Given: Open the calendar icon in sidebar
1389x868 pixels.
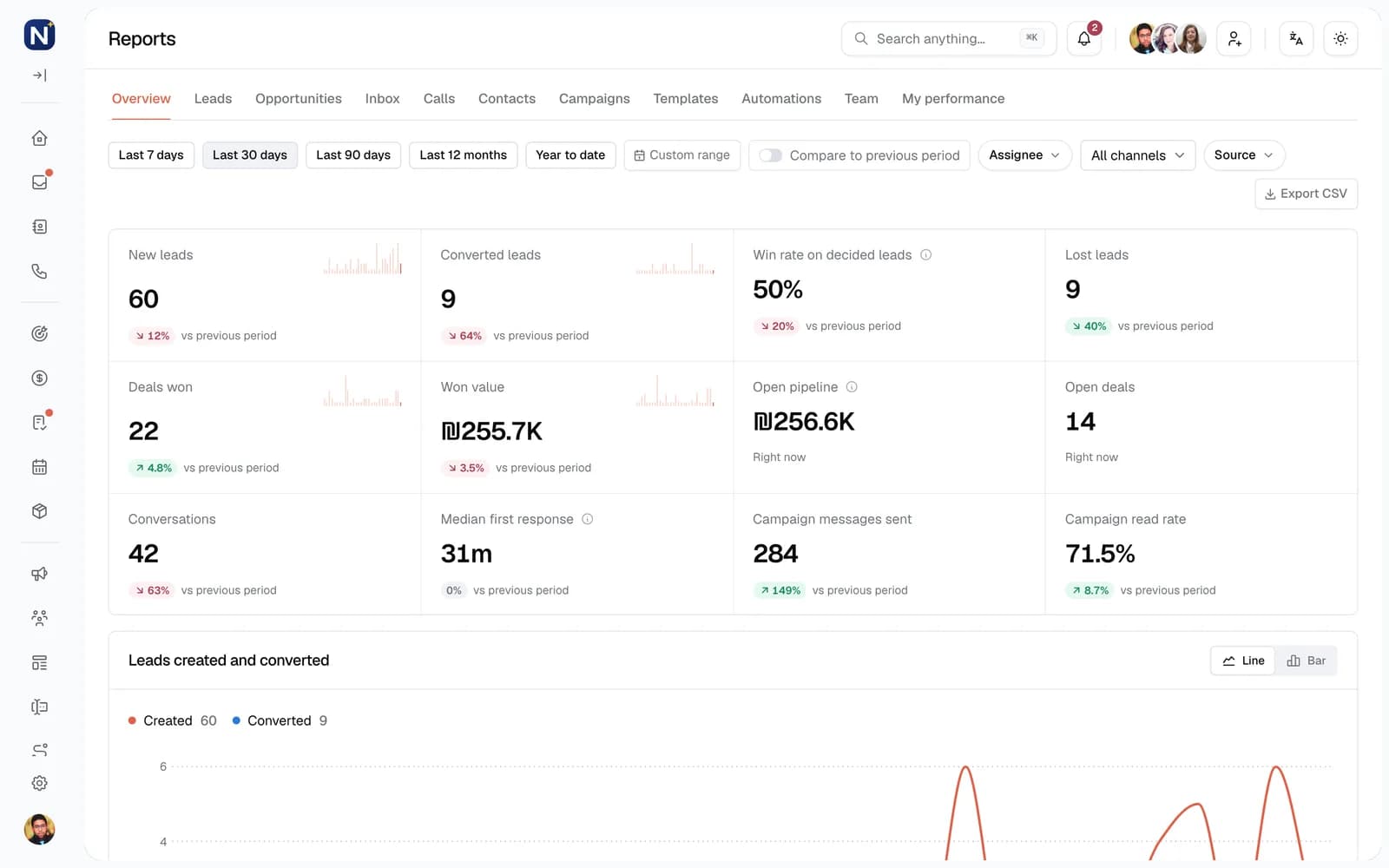Looking at the screenshot, I should pyautogui.click(x=39, y=467).
